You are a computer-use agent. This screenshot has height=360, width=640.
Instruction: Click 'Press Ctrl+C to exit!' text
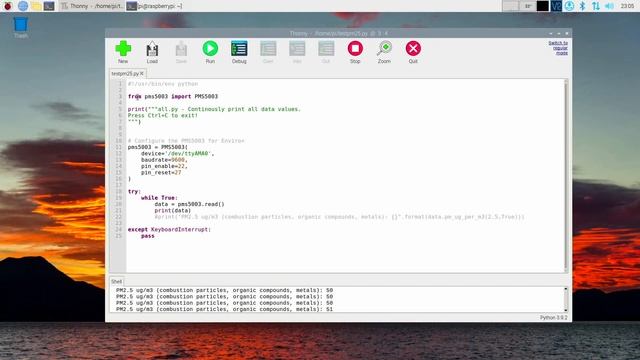[x=162, y=116]
